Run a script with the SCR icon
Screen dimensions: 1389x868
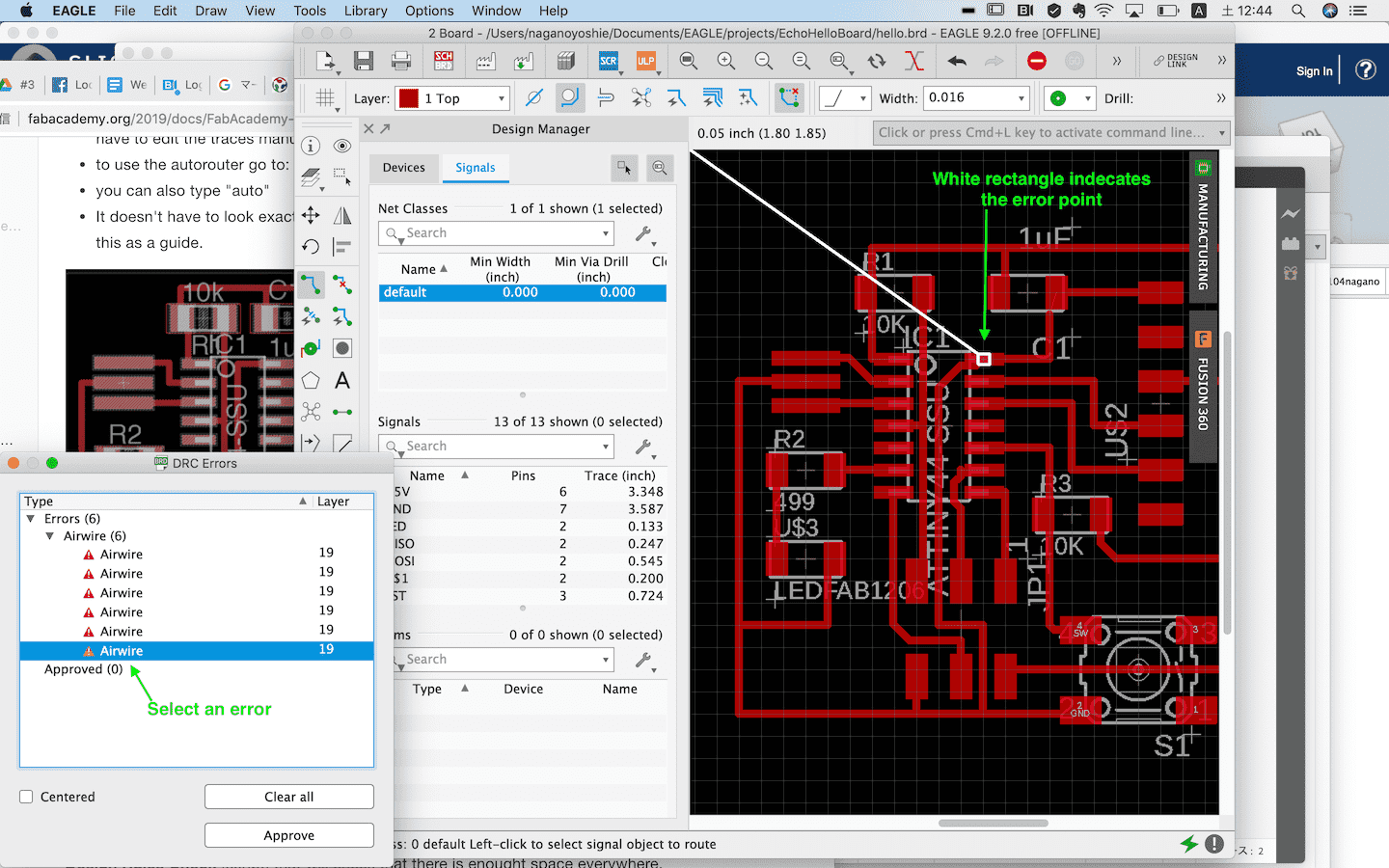(x=609, y=61)
